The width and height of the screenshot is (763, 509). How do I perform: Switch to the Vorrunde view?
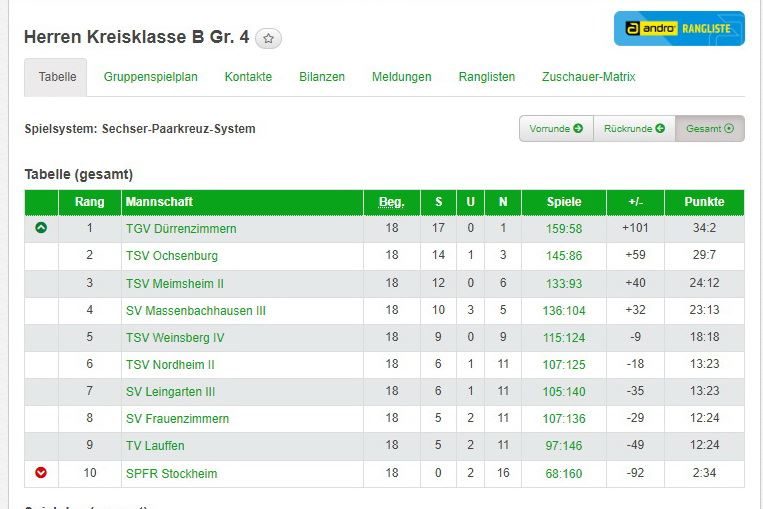click(556, 129)
